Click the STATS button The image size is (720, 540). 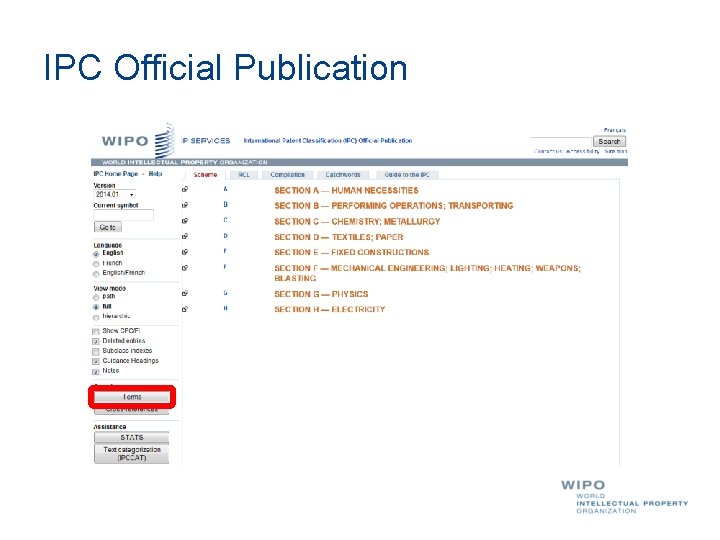click(x=132, y=438)
